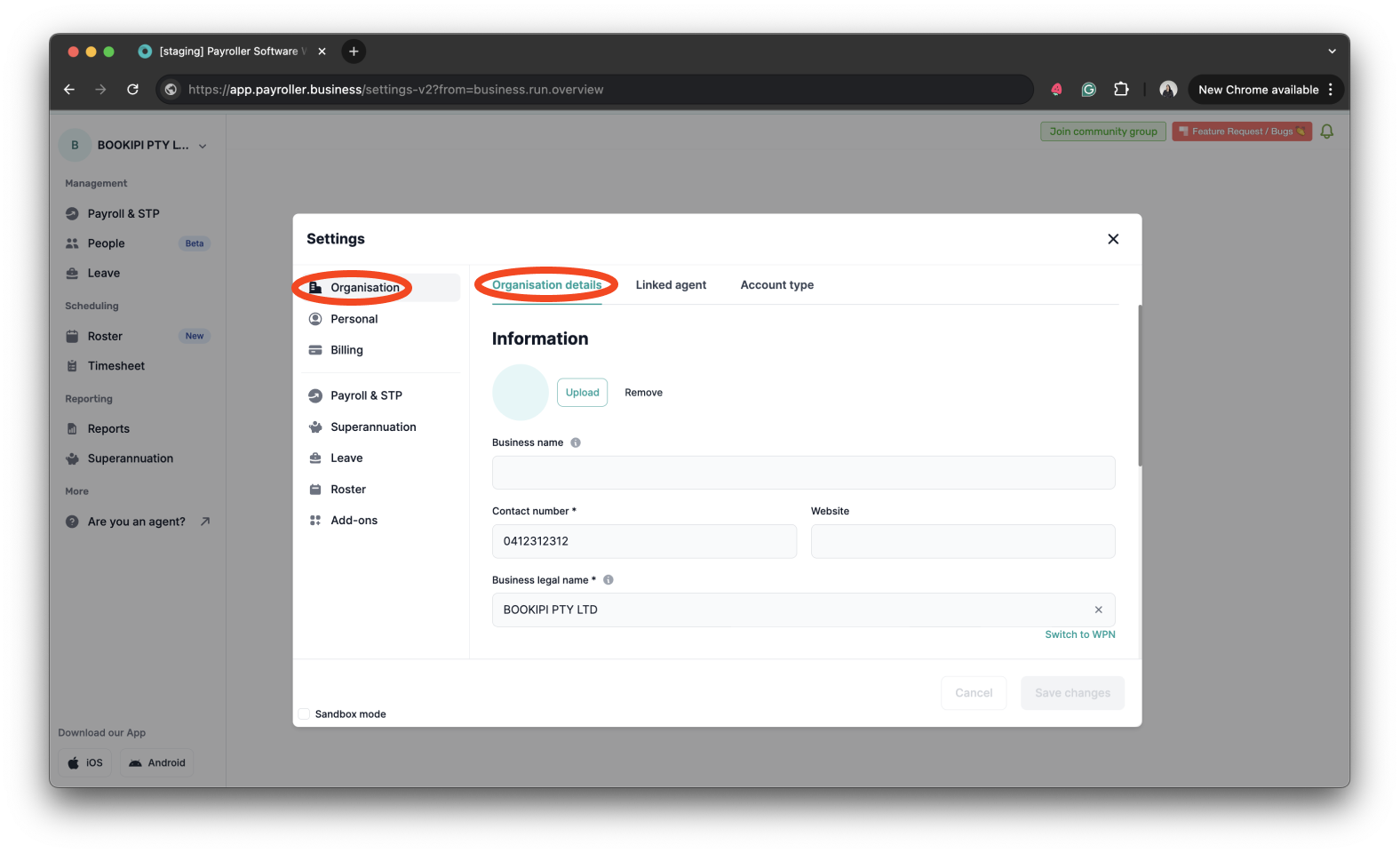
Task: Click Remove logo button
Action: point(643,393)
